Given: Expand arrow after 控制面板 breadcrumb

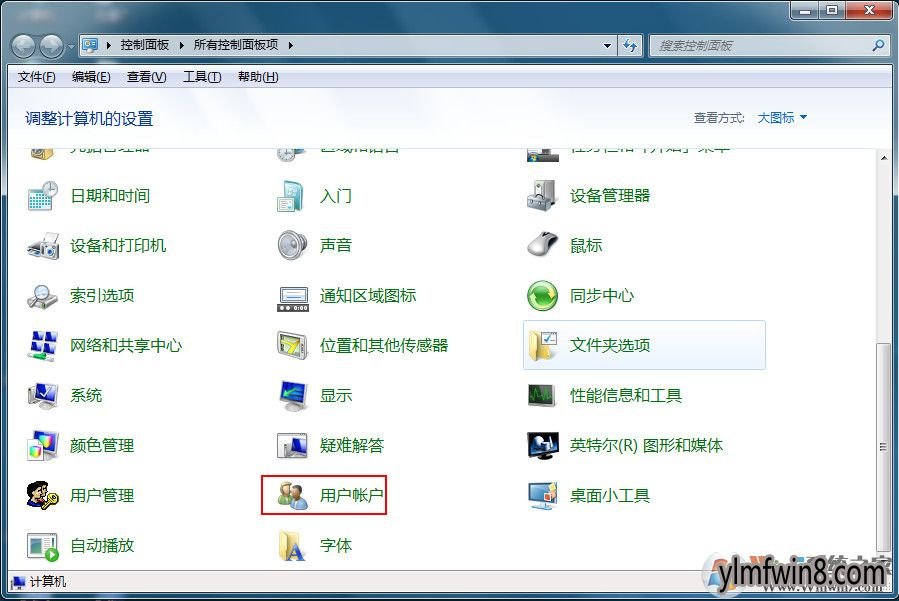Looking at the screenshot, I should (x=182, y=45).
